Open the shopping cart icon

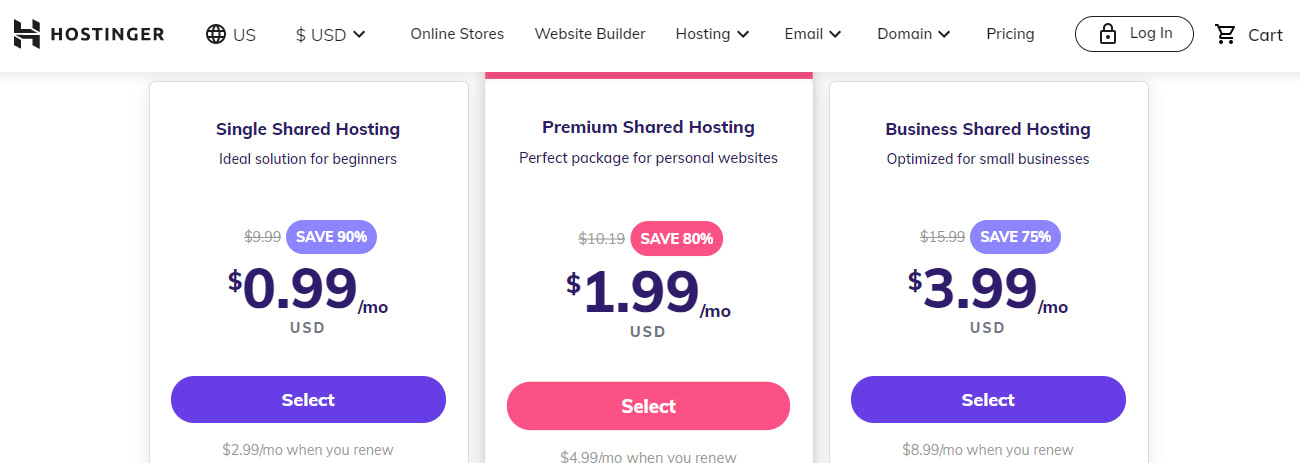tap(1225, 34)
